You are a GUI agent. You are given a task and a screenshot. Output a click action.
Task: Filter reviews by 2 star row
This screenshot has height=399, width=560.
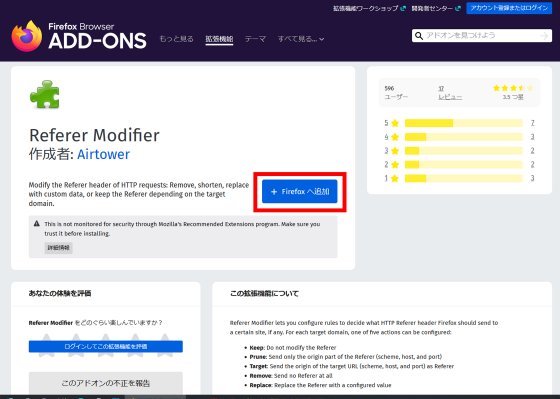(x=459, y=164)
